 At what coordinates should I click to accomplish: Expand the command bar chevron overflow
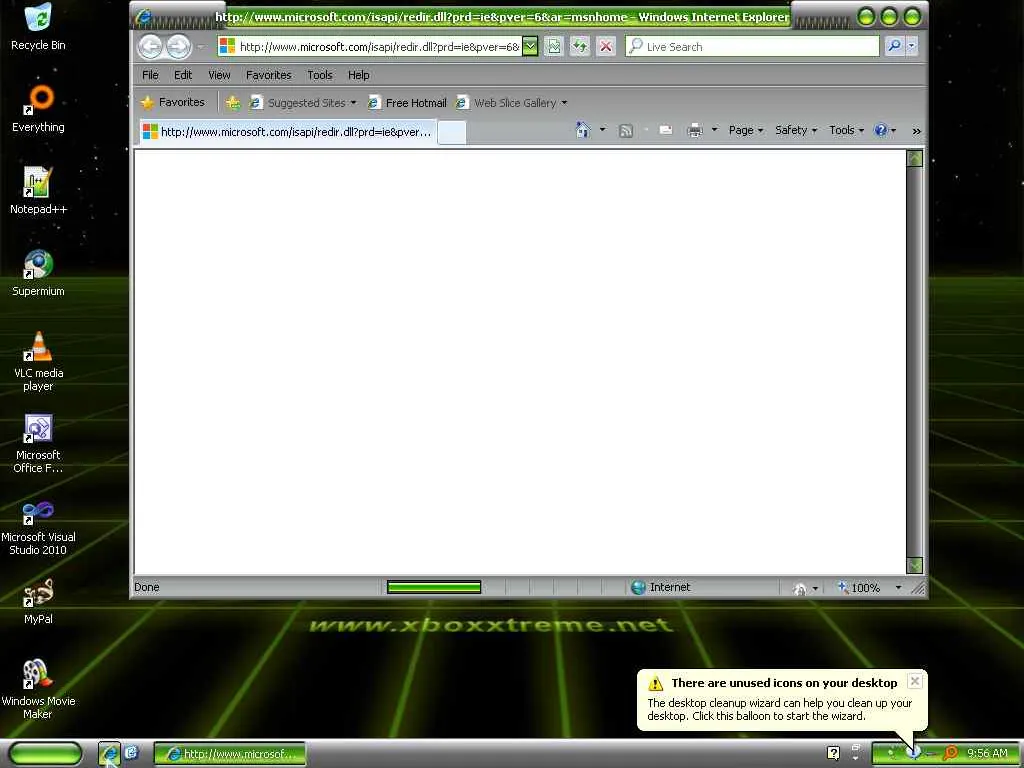pyautogui.click(x=916, y=131)
